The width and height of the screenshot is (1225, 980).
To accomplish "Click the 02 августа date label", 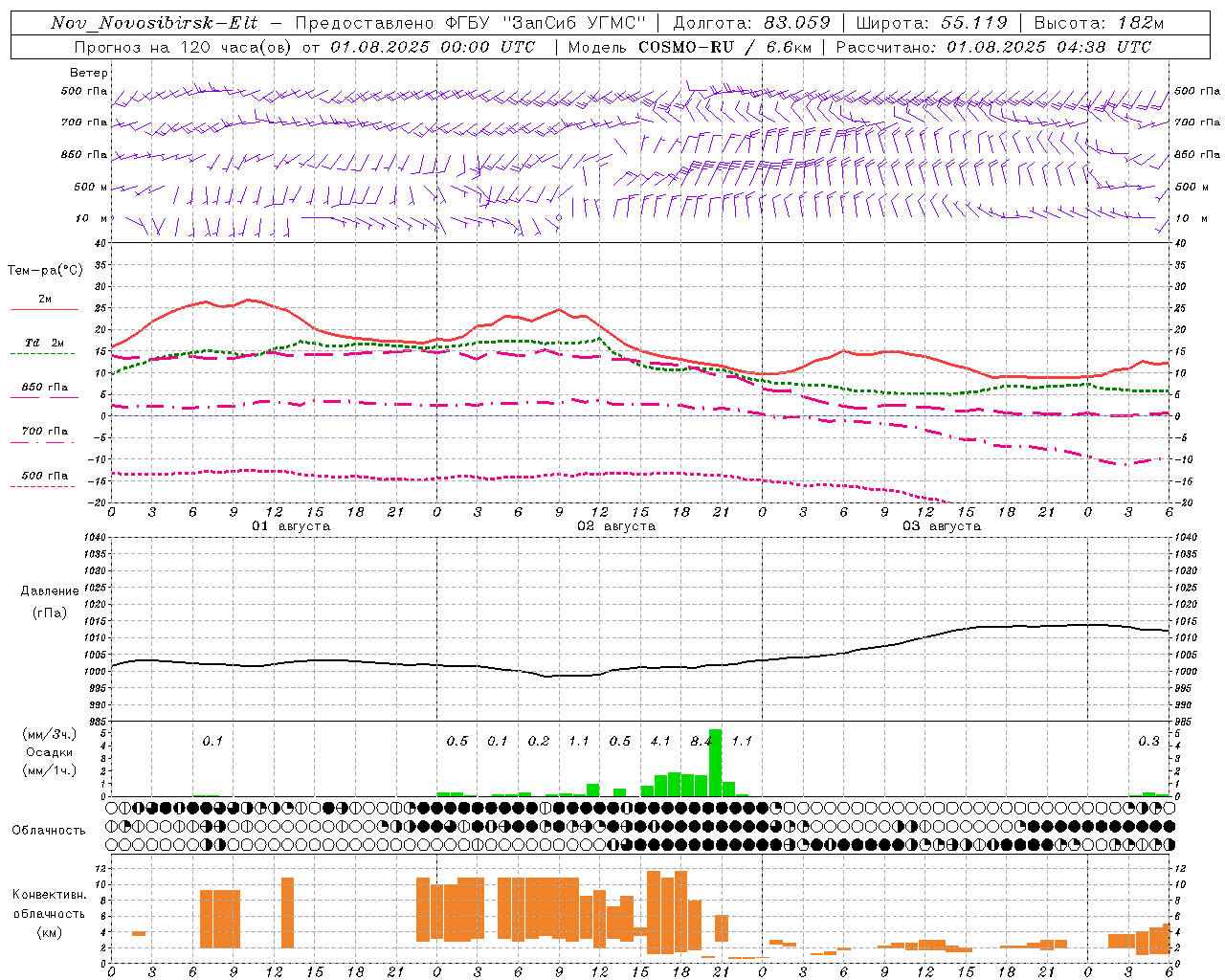I will (x=616, y=526).
